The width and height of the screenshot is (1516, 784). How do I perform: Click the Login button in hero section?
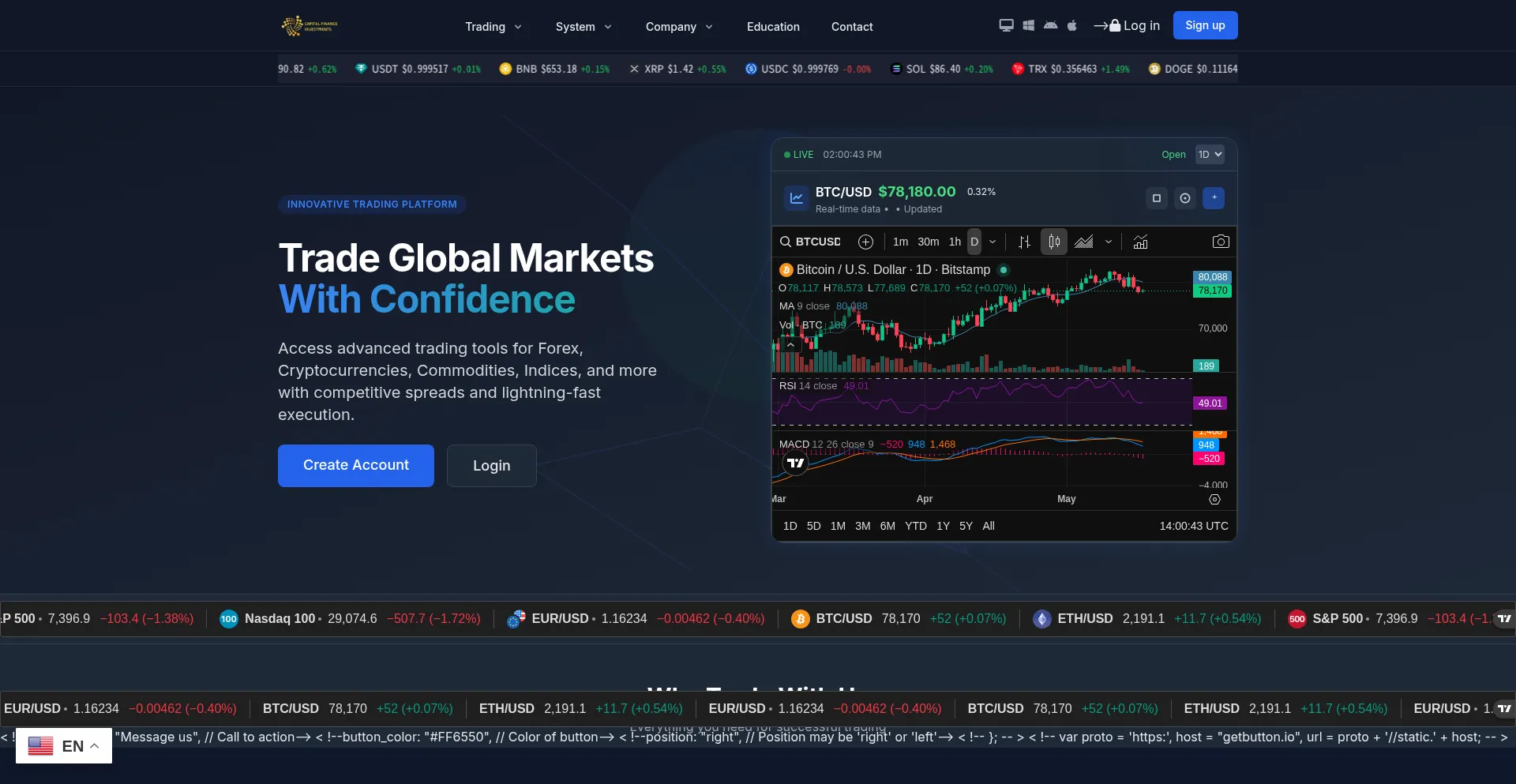(x=491, y=466)
